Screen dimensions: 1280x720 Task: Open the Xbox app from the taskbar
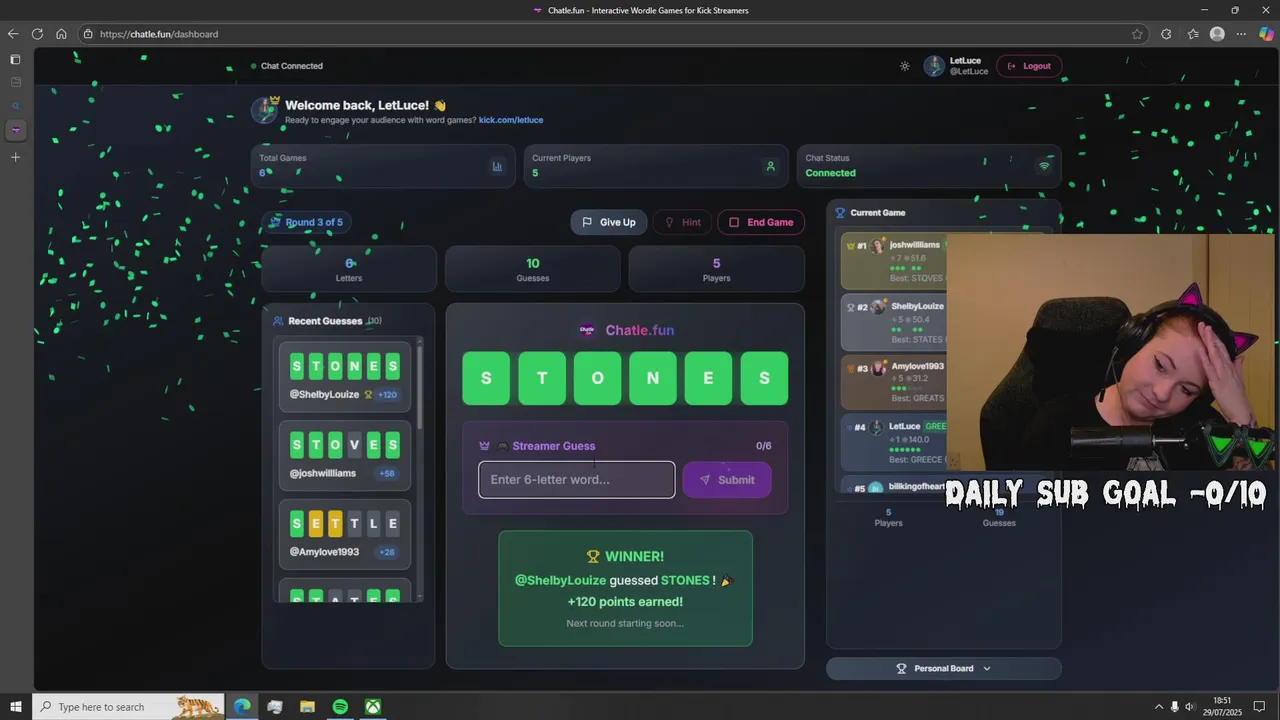click(x=372, y=707)
